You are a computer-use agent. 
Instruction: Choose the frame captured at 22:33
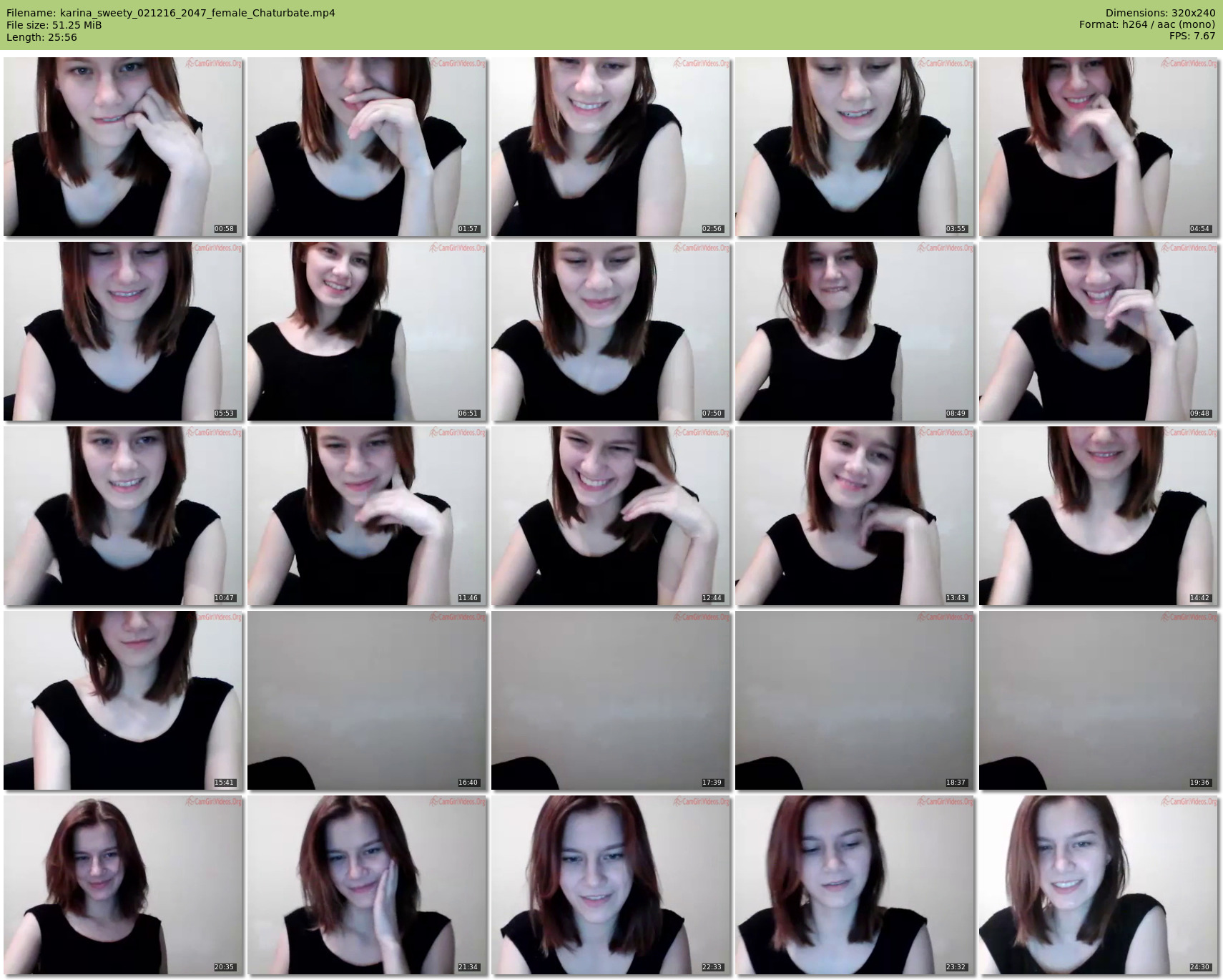pos(611,885)
